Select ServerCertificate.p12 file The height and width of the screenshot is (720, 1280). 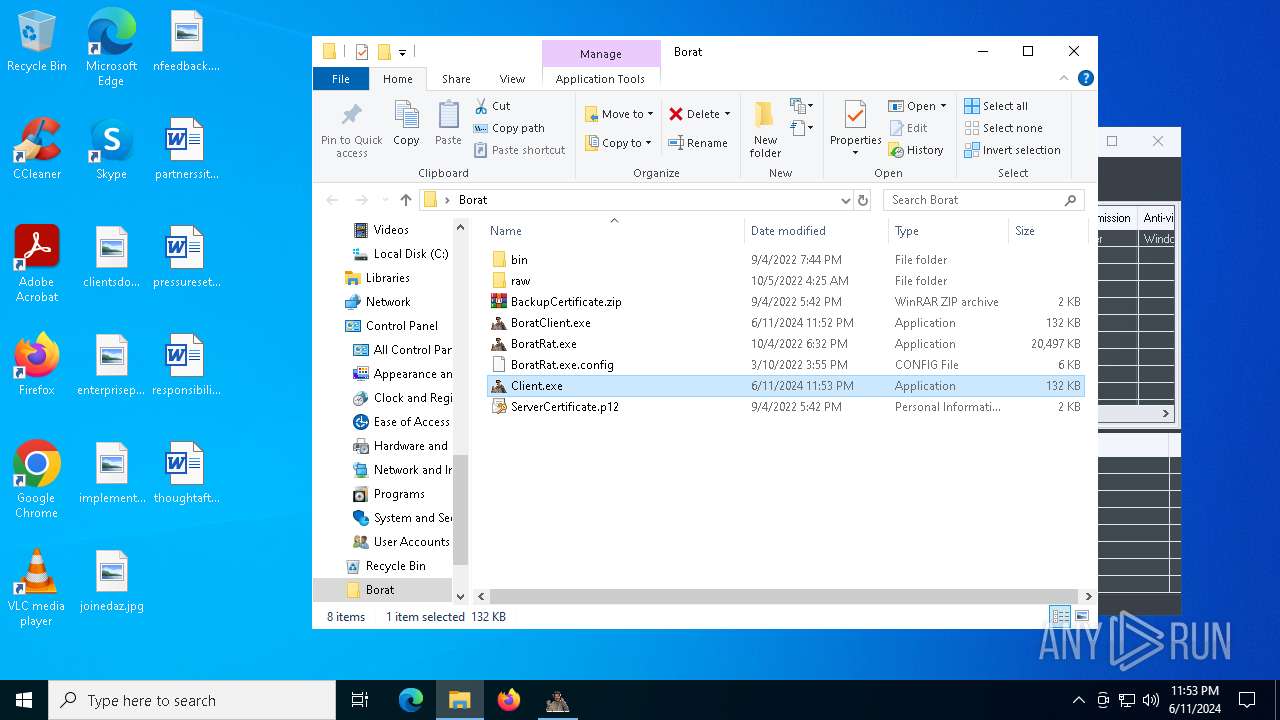(x=785, y=407)
